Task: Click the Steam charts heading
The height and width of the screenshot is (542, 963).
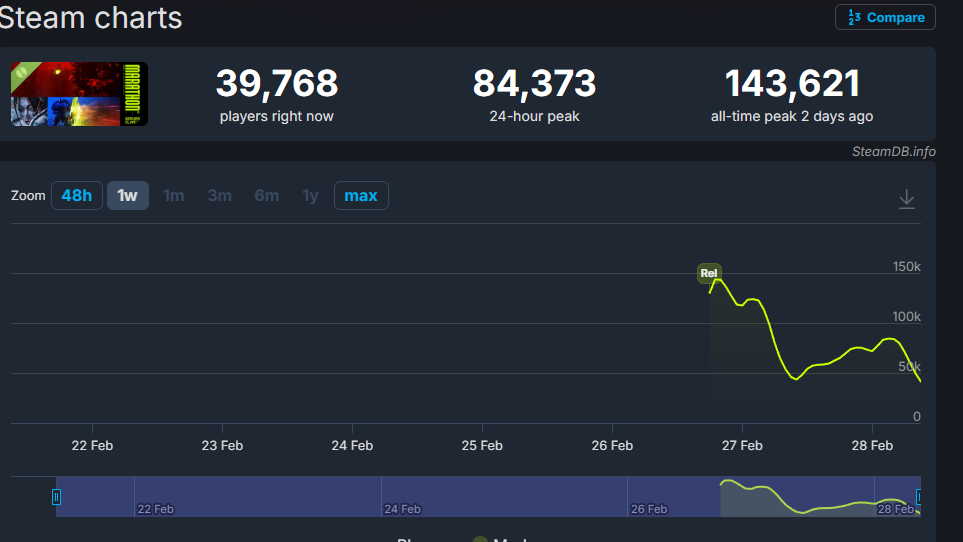Action: (91, 17)
